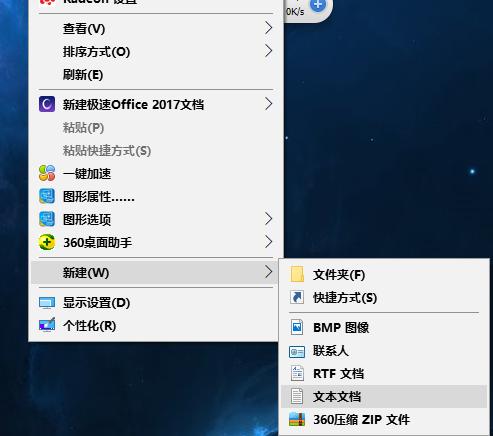Click the 联系人 contact card icon
Viewport: 493px width, 436px height.
(297, 351)
